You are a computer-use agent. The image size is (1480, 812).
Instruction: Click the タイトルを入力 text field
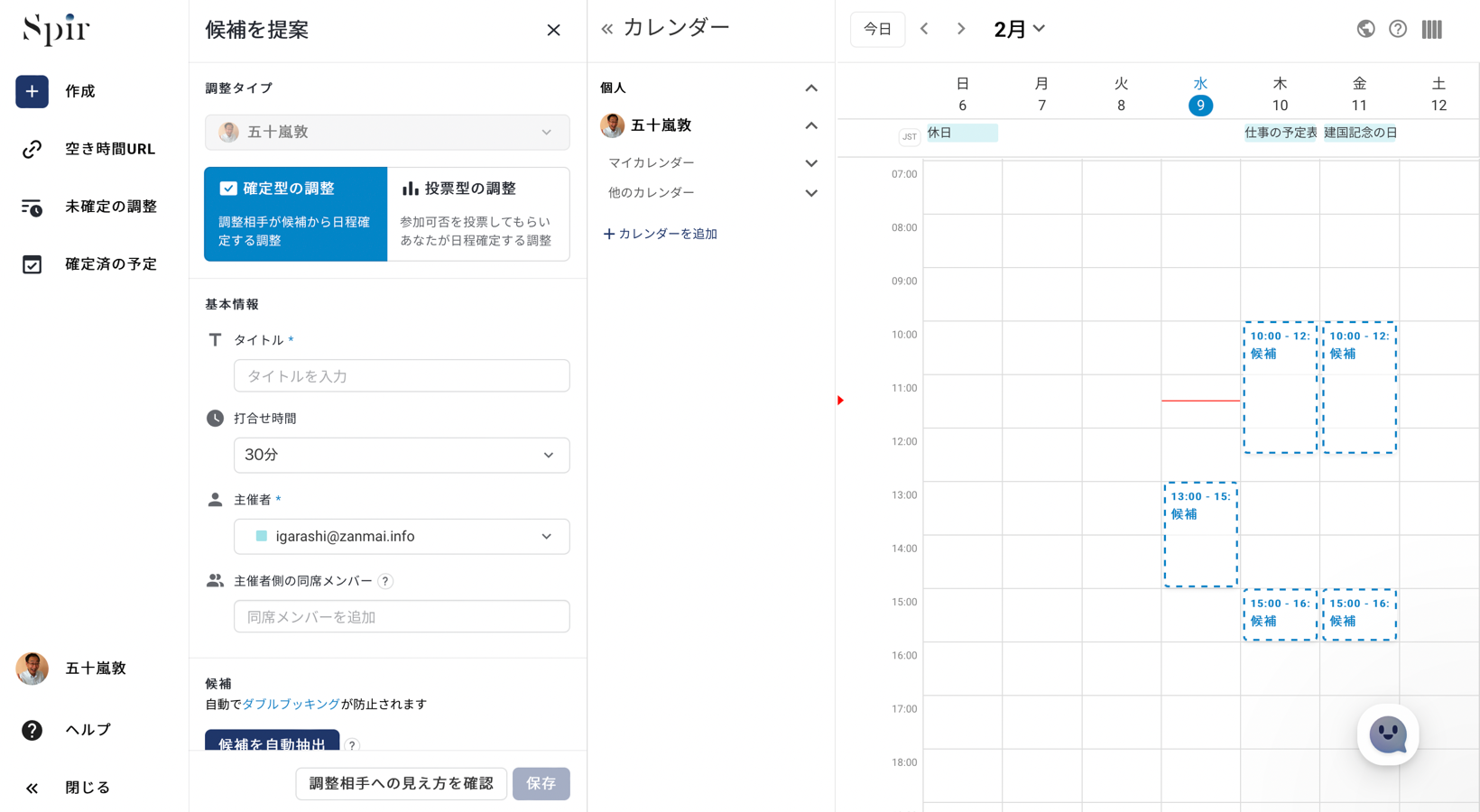tap(402, 376)
